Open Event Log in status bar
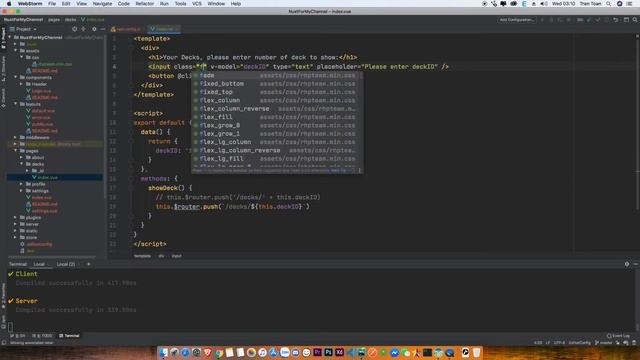The width and height of the screenshot is (640, 360). pyautogui.click(x=618, y=336)
